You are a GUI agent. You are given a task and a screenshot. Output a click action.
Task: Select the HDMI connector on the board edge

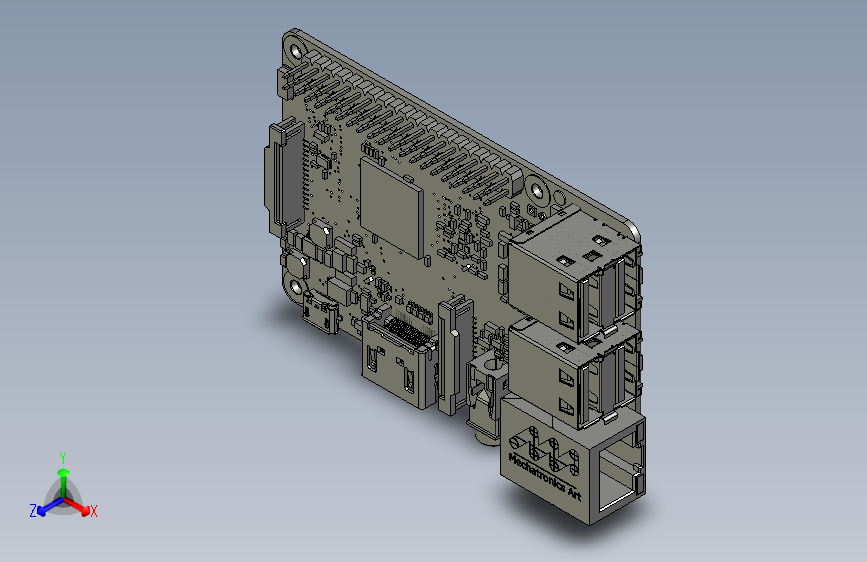(399, 362)
